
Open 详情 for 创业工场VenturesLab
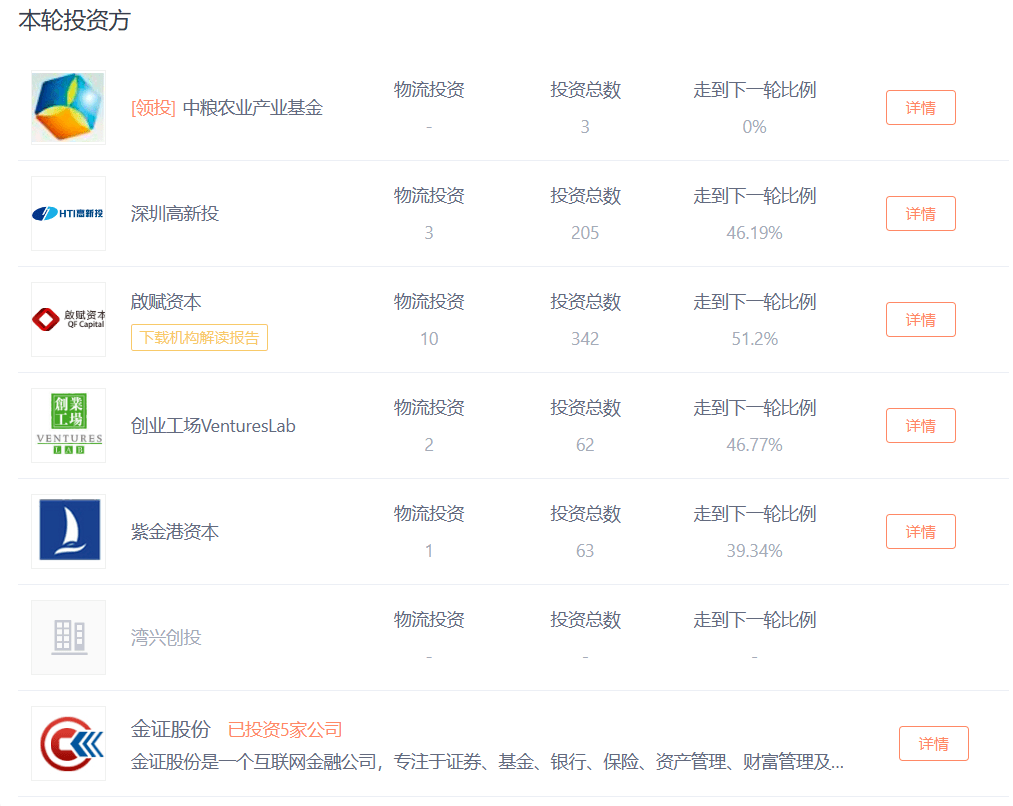(921, 426)
